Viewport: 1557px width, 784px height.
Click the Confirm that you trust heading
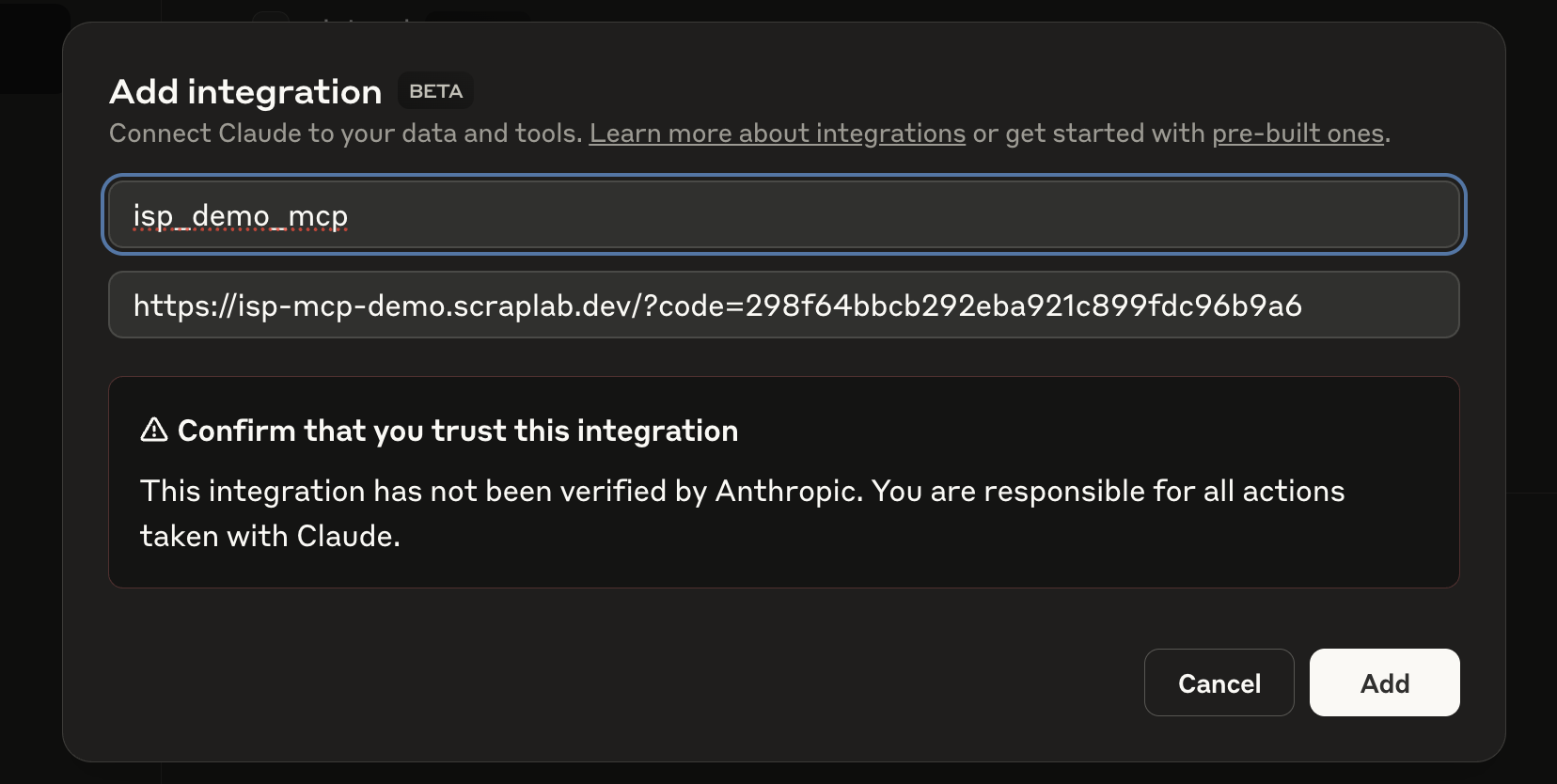(x=458, y=431)
